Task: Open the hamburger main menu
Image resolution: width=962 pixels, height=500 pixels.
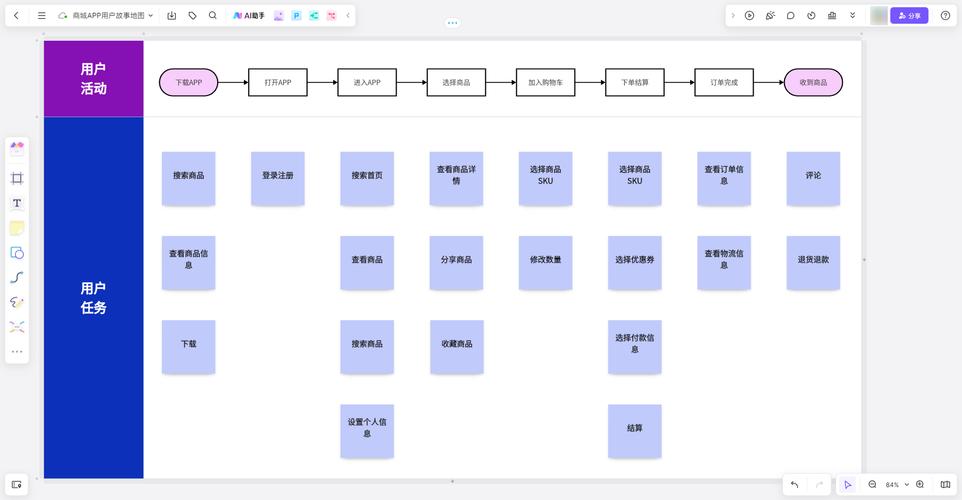Action: [x=42, y=15]
